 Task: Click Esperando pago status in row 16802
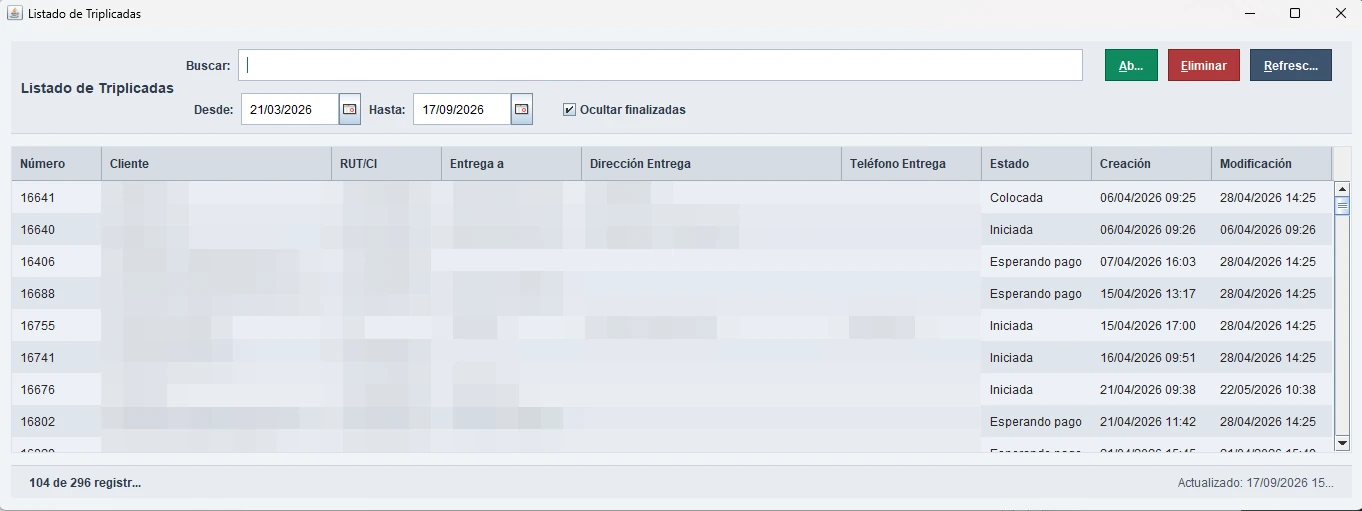[x=1036, y=422]
